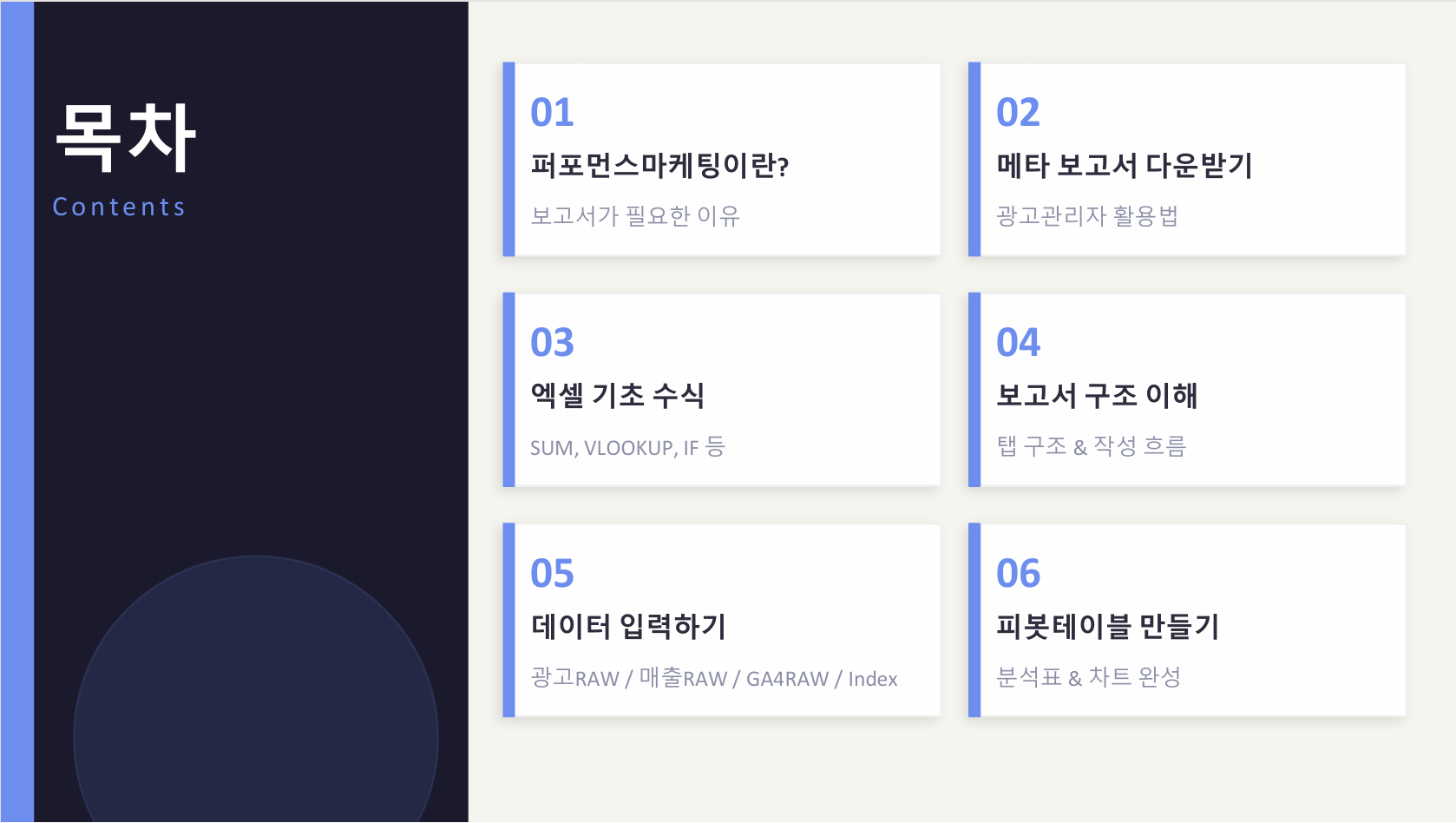
Task: Select the 보고서가 필요한 이유 caption
Action: click(x=635, y=215)
